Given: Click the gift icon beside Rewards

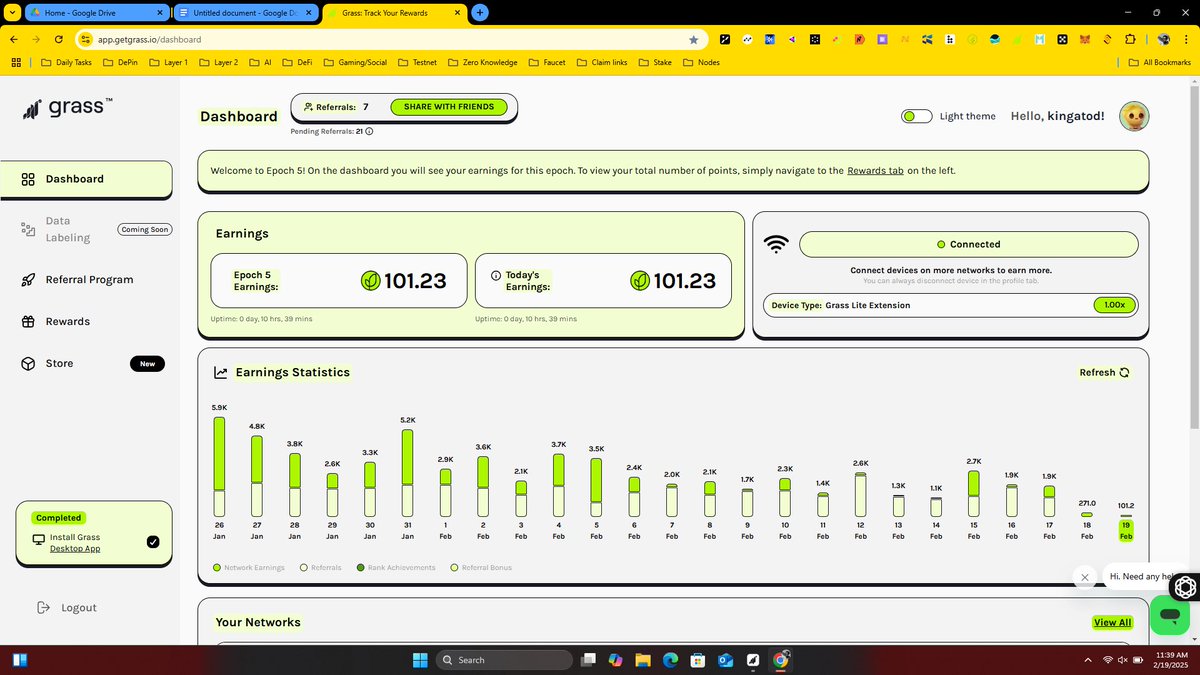Looking at the screenshot, I should tap(28, 322).
